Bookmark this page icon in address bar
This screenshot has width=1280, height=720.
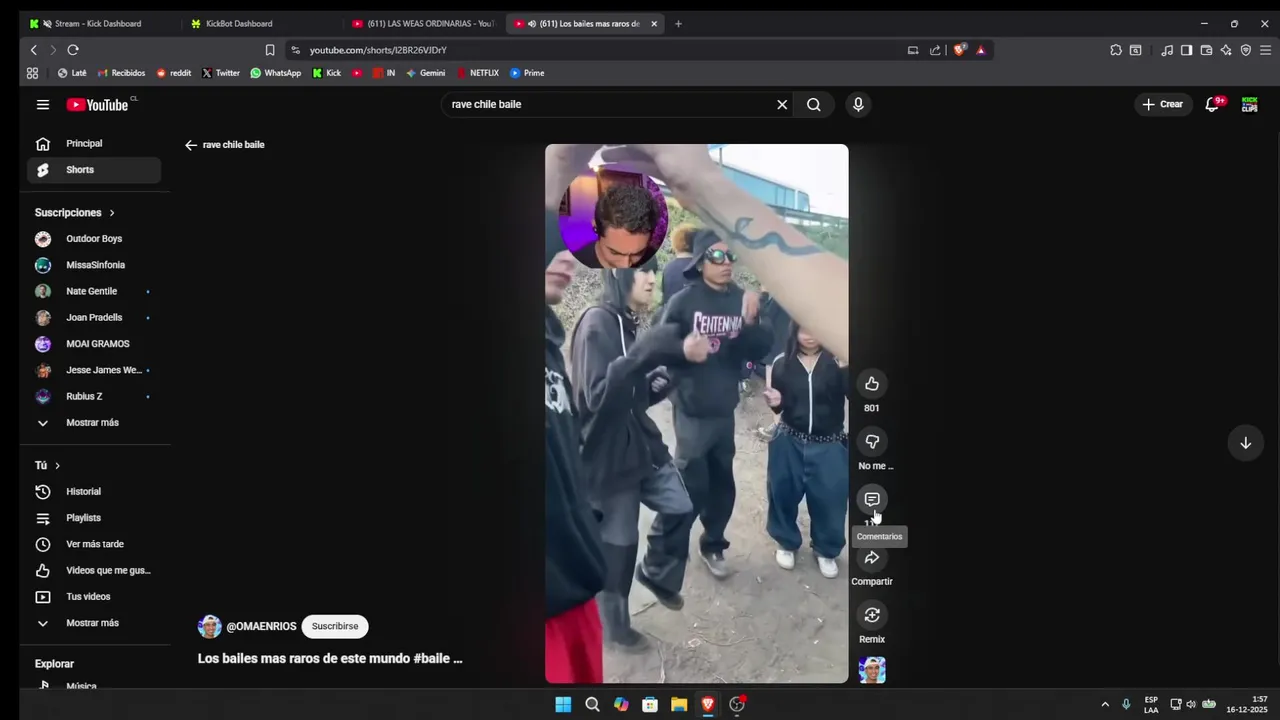click(270, 50)
